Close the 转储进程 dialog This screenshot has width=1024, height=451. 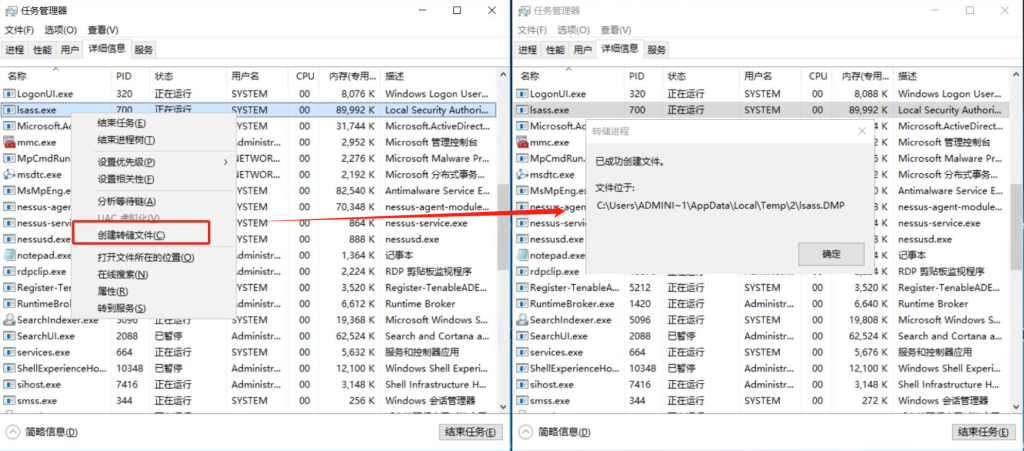[x=862, y=131]
